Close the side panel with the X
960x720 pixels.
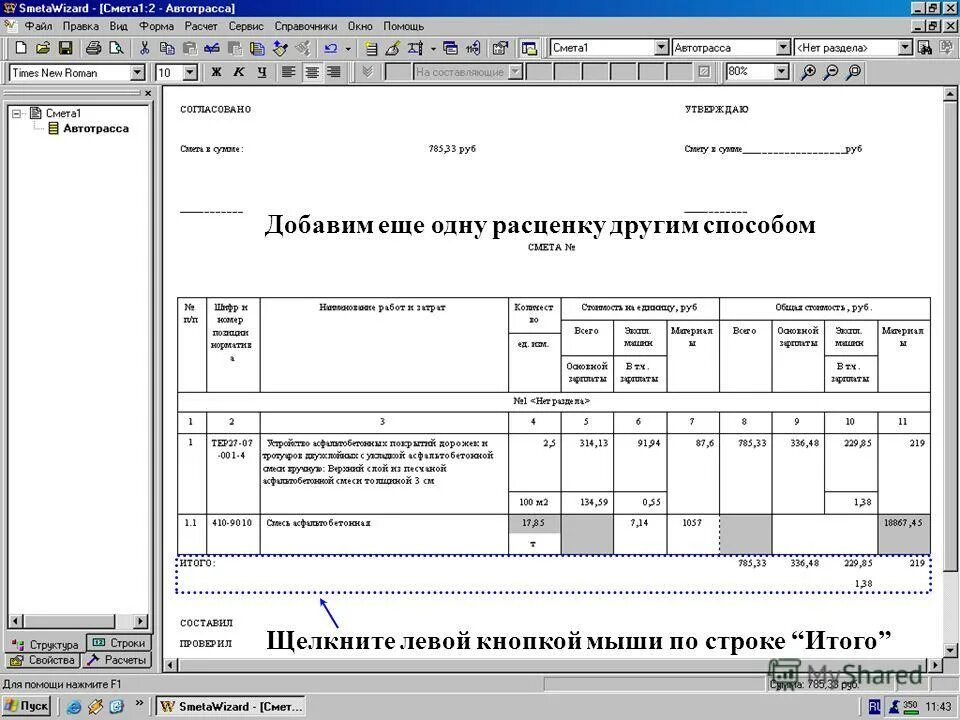point(148,93)
